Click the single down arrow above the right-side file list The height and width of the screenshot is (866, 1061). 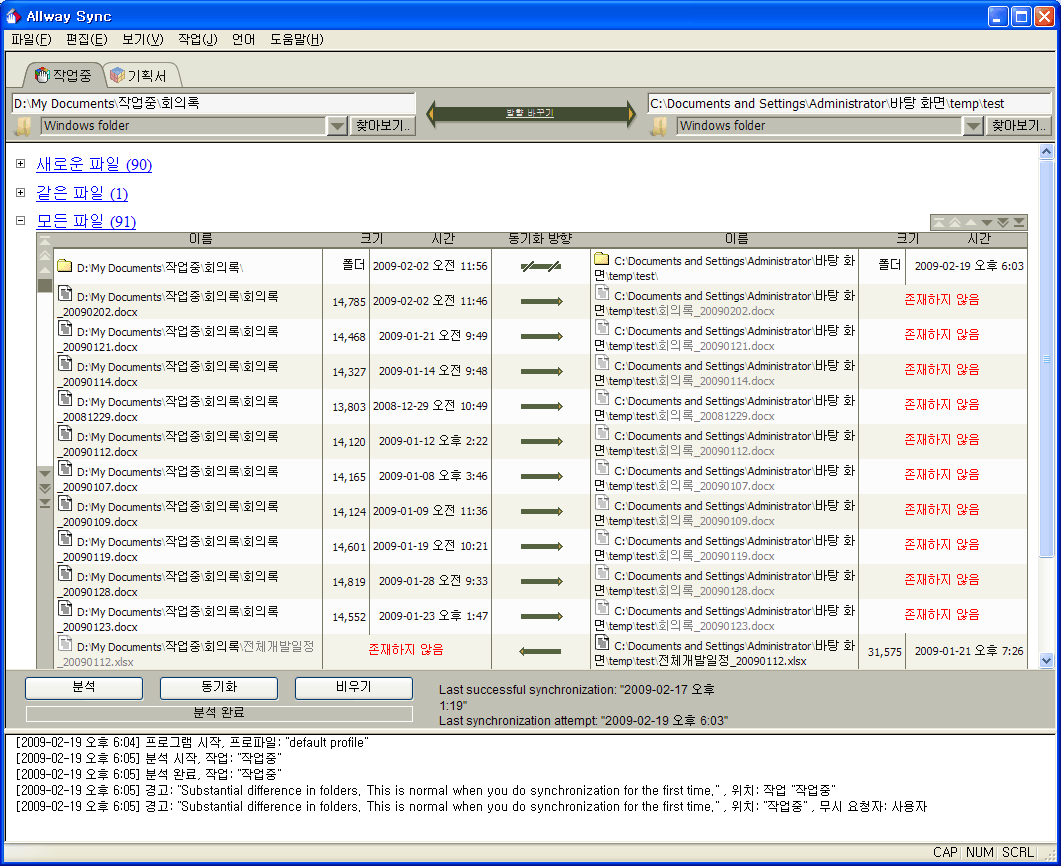(x=987, y=223)
